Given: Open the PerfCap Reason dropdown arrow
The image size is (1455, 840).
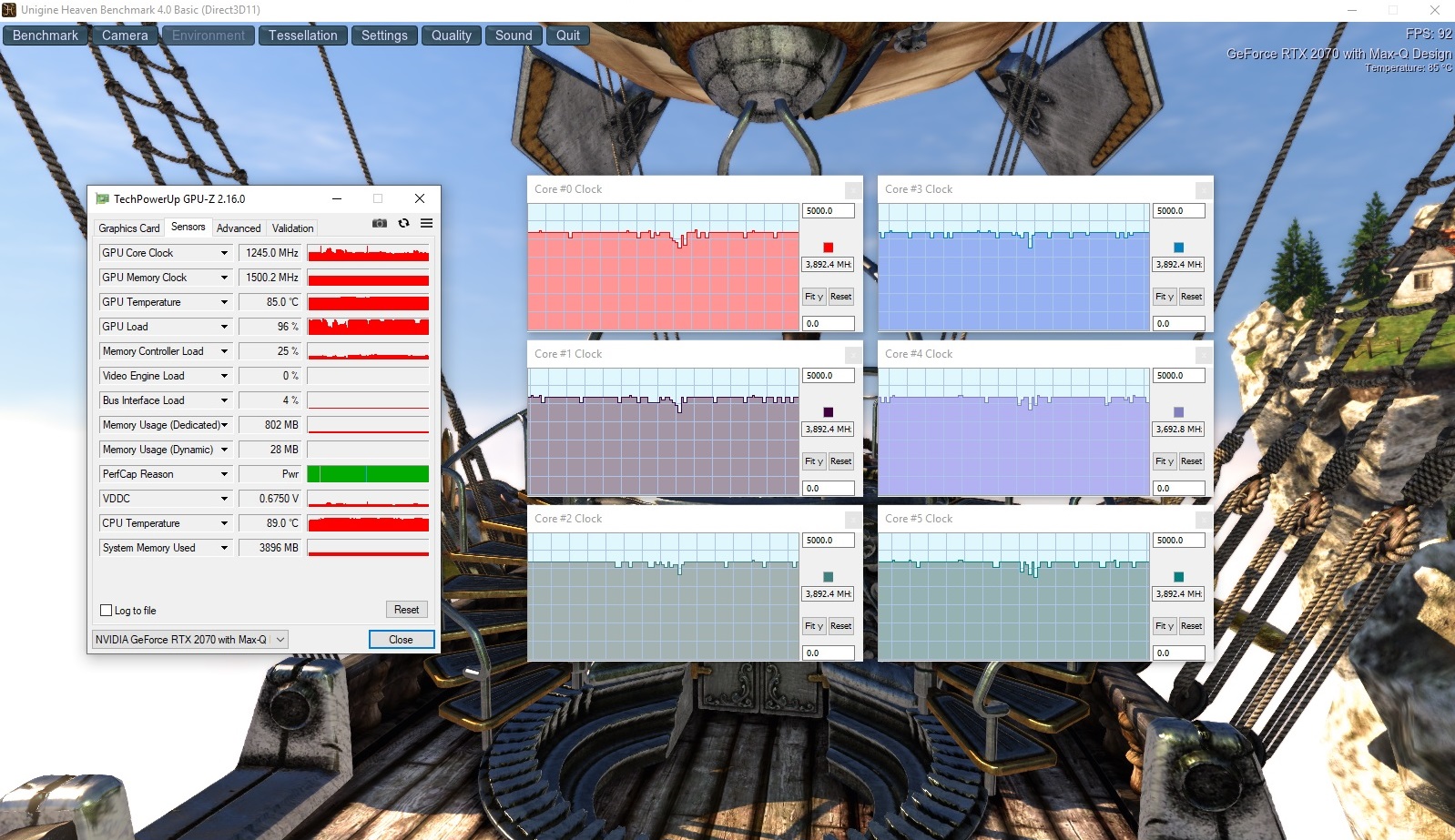Looking at the screenshot, I should (x=224, y=474).
